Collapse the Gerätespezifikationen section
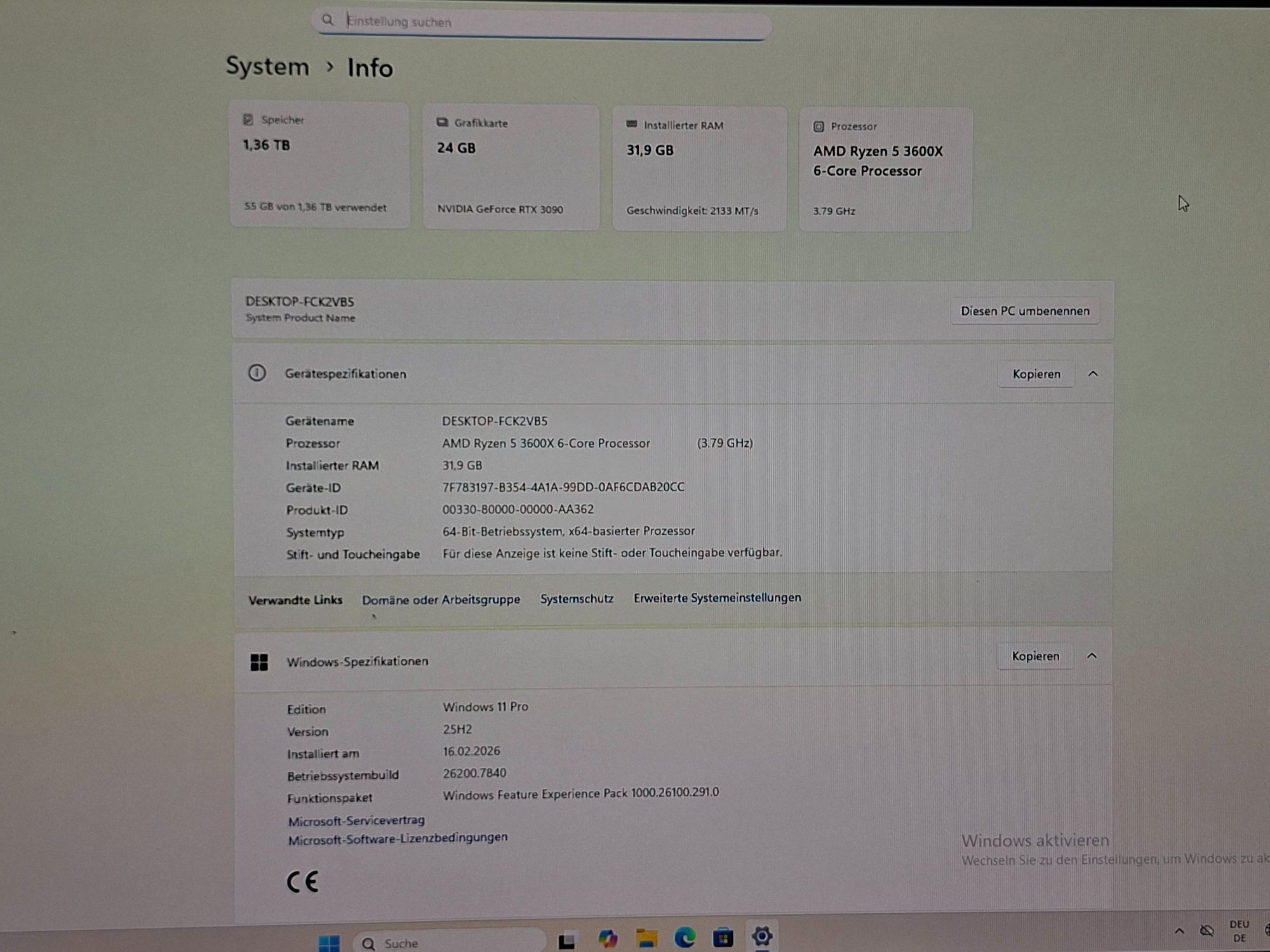The image size is (1270, 952). (1093, 374)
